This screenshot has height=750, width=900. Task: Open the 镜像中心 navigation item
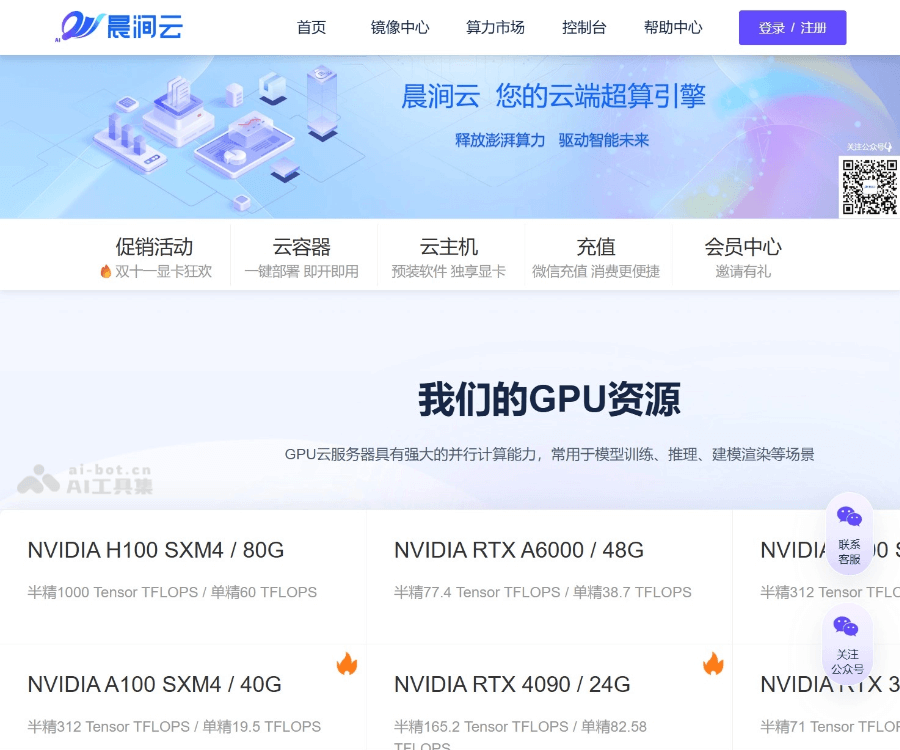coord(400,28)
